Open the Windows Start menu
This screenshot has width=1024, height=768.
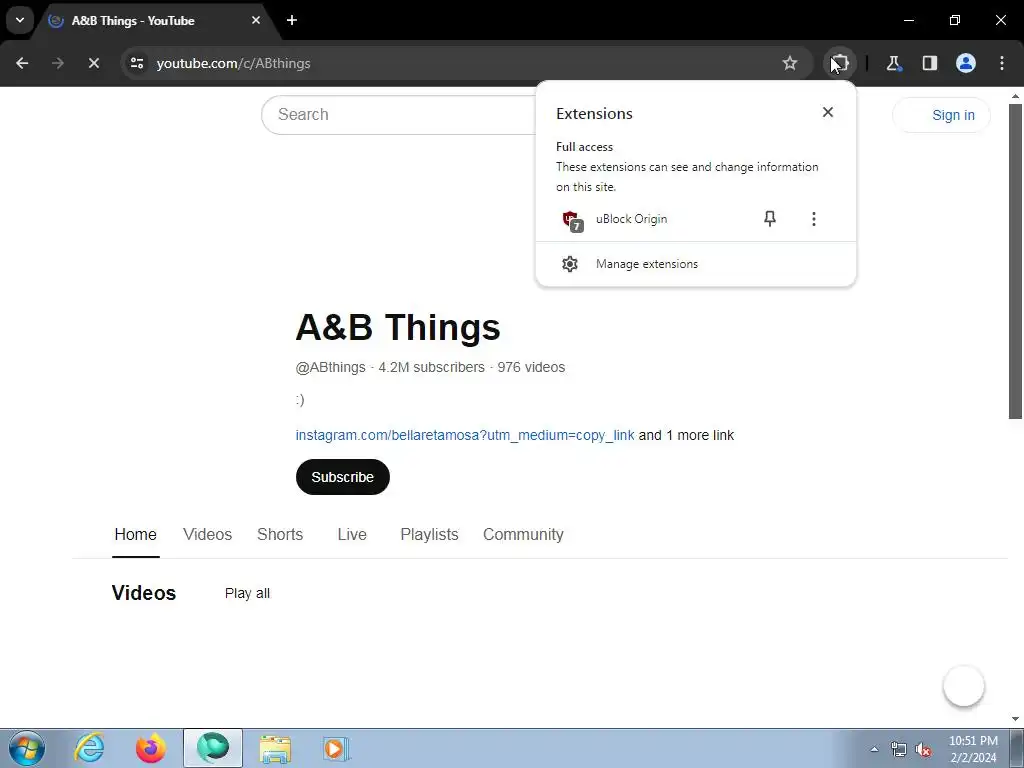pos(27,748)
